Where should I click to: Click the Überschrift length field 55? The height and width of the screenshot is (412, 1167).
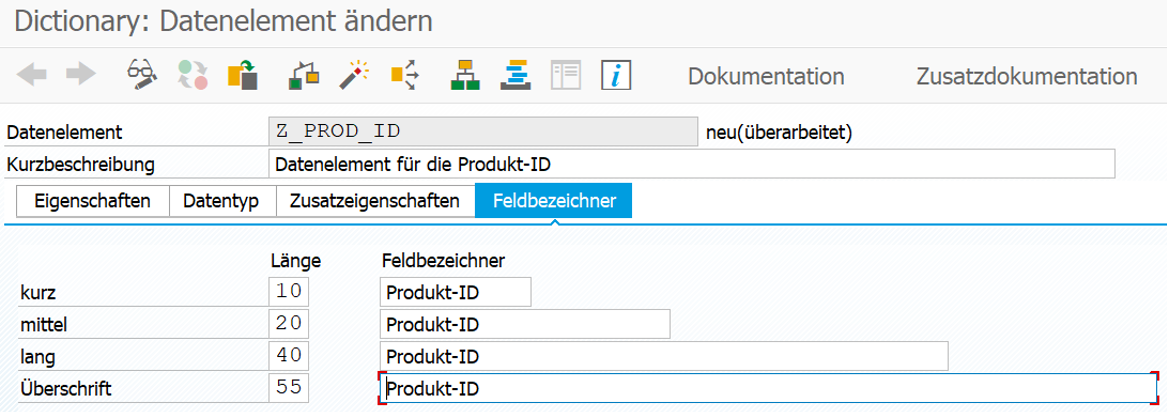(x=288, y=388)
